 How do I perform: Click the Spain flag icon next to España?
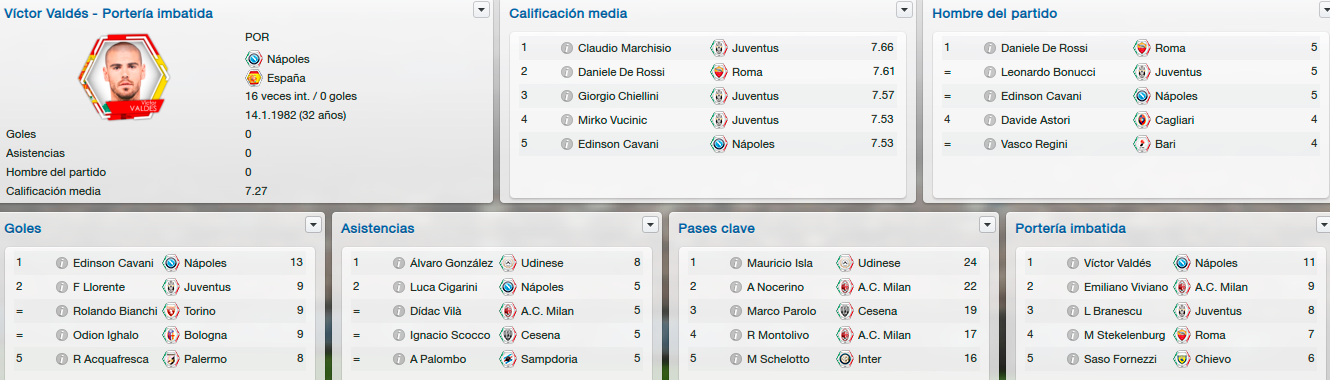[253, 78]
